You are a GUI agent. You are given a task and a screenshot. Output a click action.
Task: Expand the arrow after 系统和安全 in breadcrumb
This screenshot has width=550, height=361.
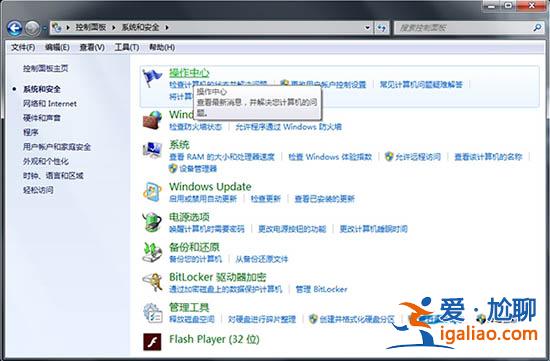167,27
